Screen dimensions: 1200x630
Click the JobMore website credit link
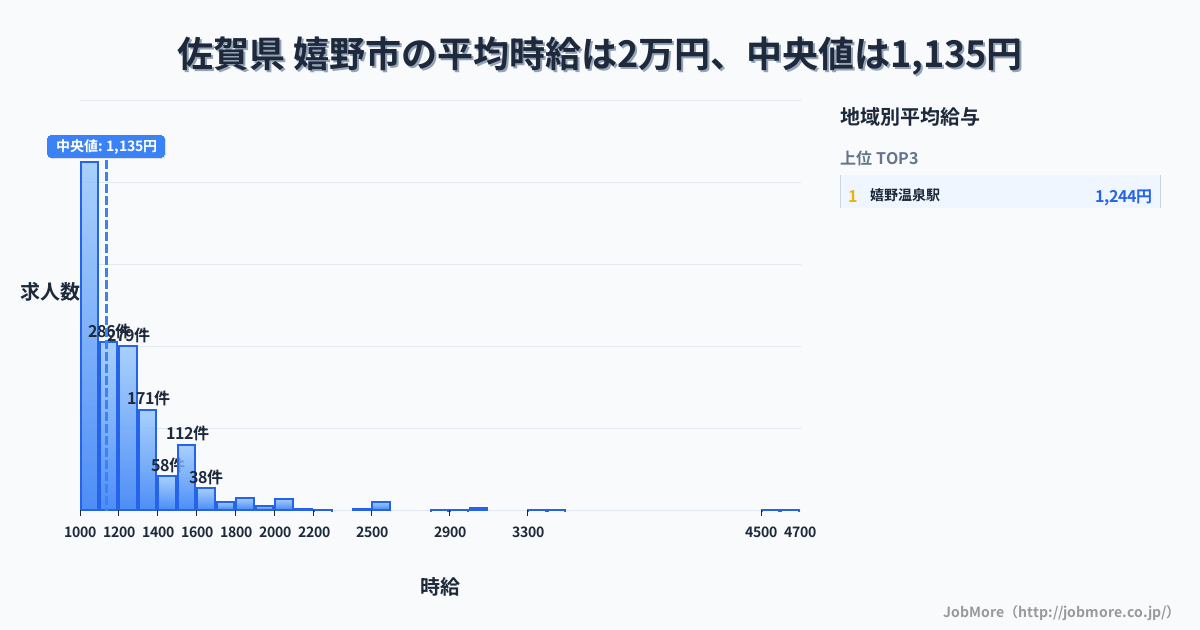pos(1058,611)
